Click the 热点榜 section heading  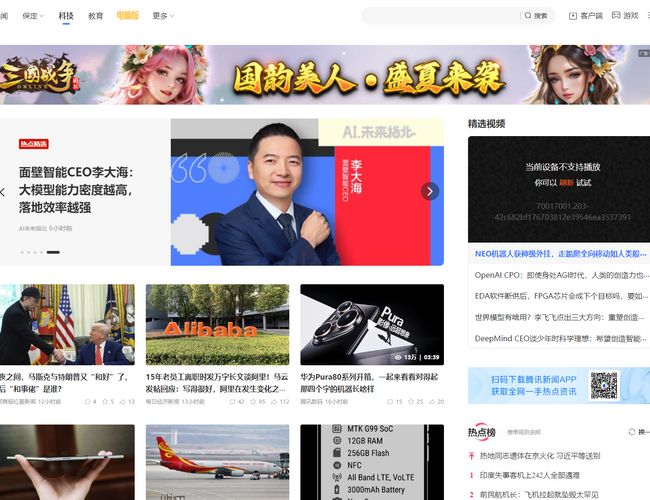pyautogui.click(x=482, y=432)
